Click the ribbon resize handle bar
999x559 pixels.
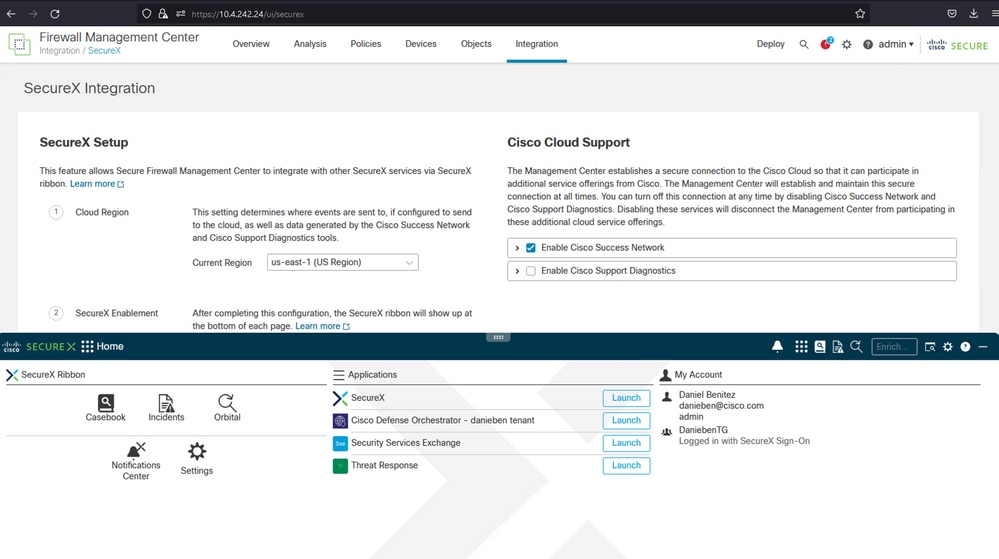pyautogui.click(x=498, y=337)
